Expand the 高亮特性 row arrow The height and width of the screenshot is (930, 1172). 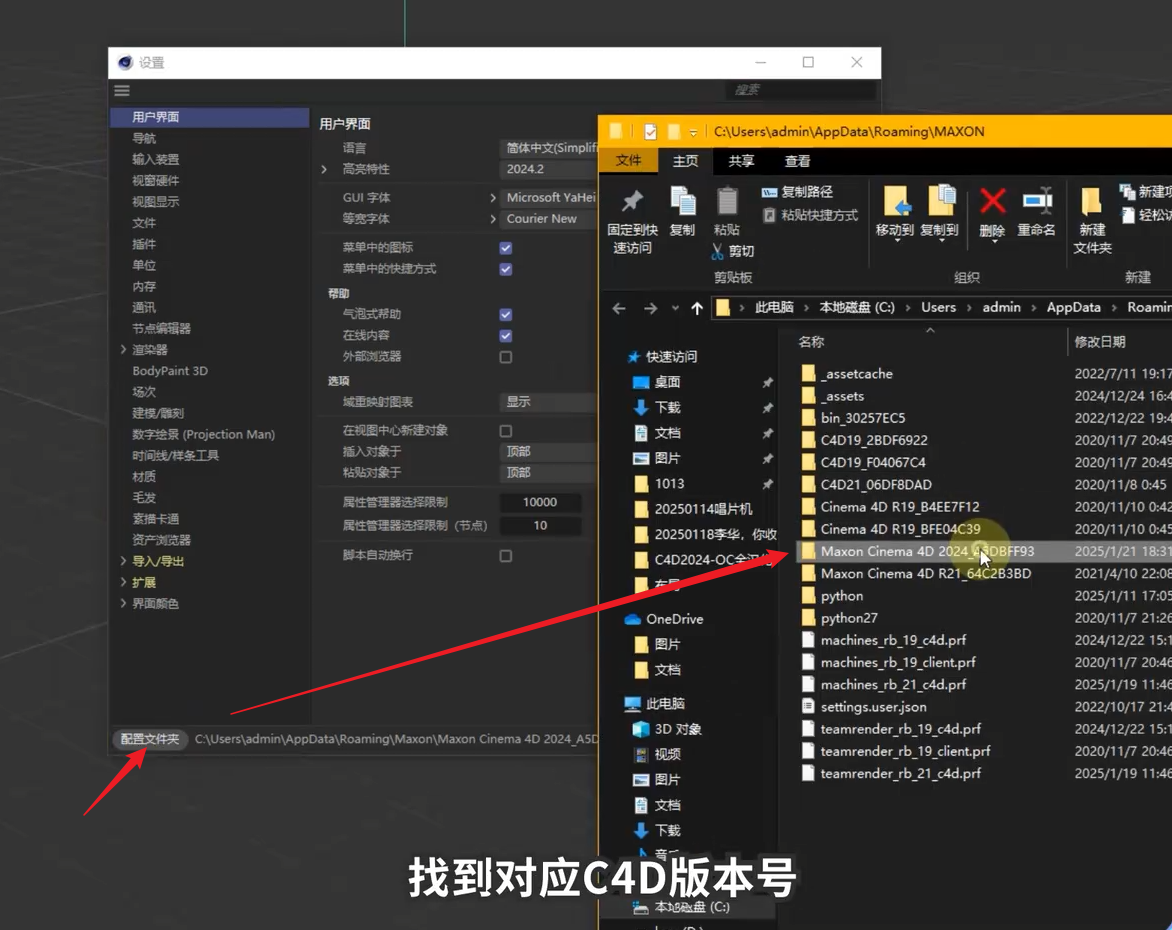pyautogui.click(x=324, y=170)
